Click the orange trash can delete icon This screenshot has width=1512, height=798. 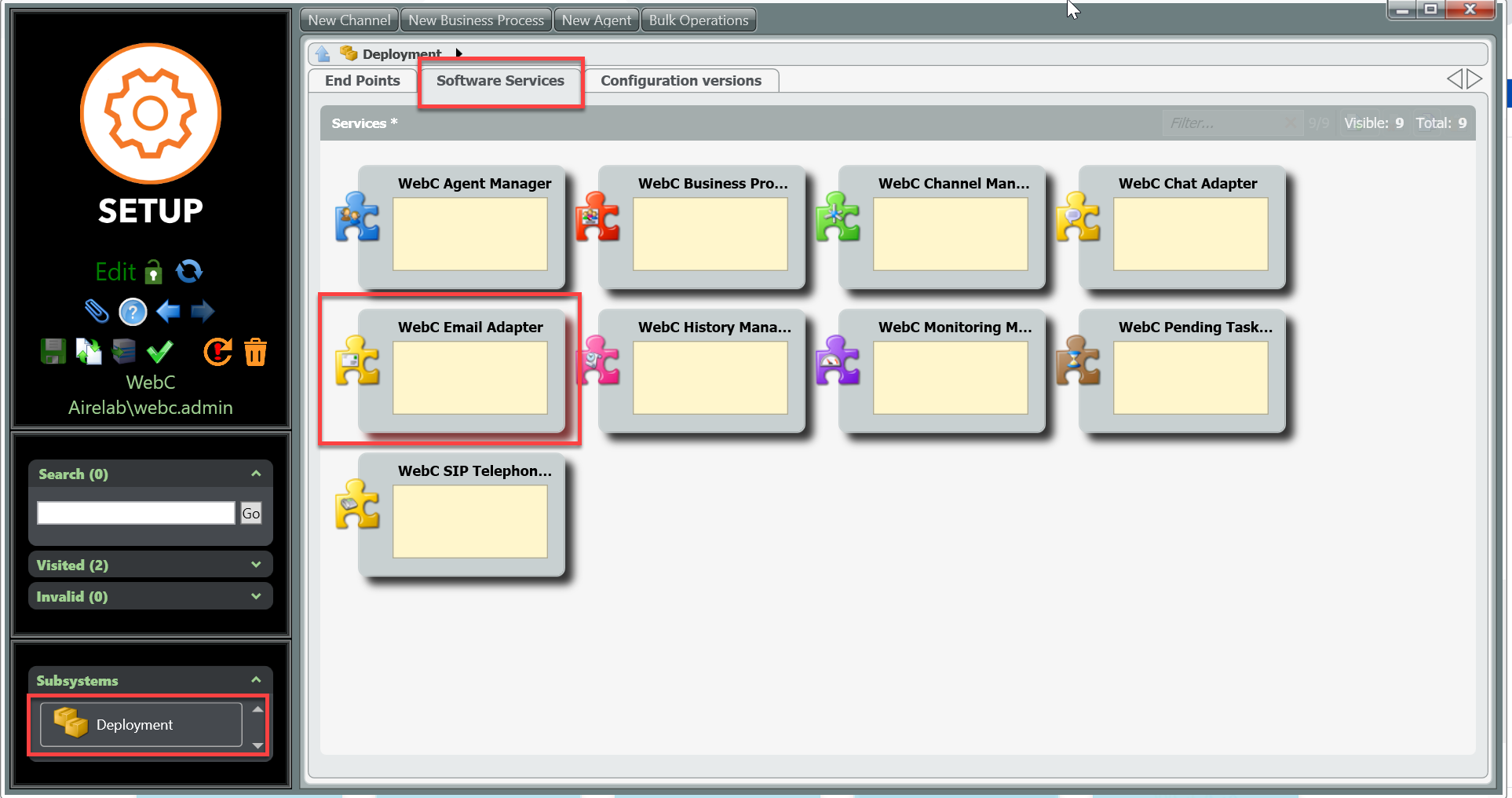point(255,352)
